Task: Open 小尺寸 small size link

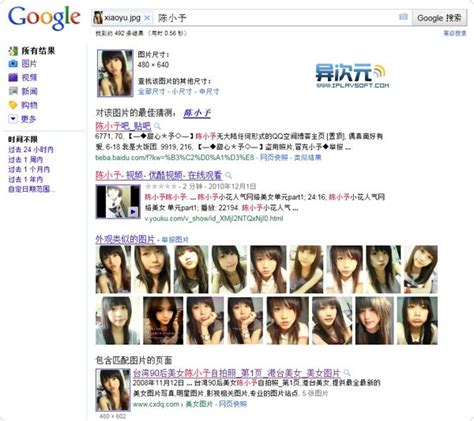Action: (182, 91)
